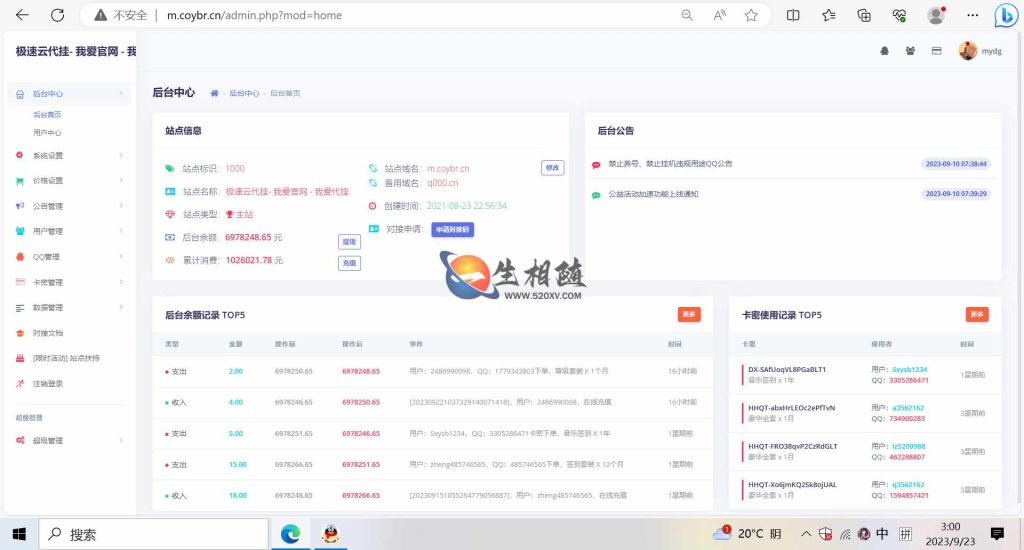The image size is (1024, 550).
Task: Open announcement 公益活动加速功能上线通知
Action: [x=653, y=194]
